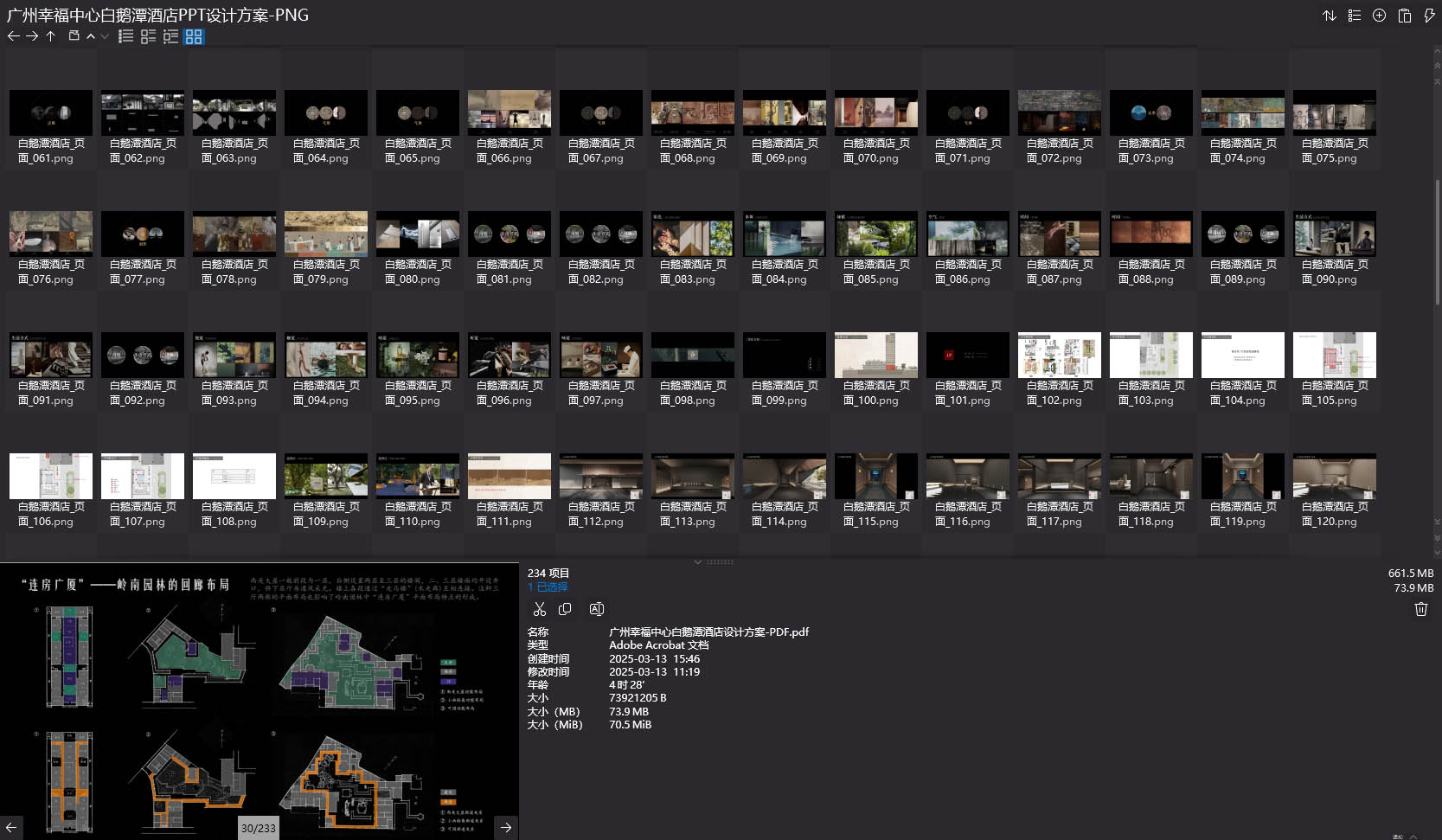
Task: Collapse the details pane with chevron
Action: click(x=698, y=562)
